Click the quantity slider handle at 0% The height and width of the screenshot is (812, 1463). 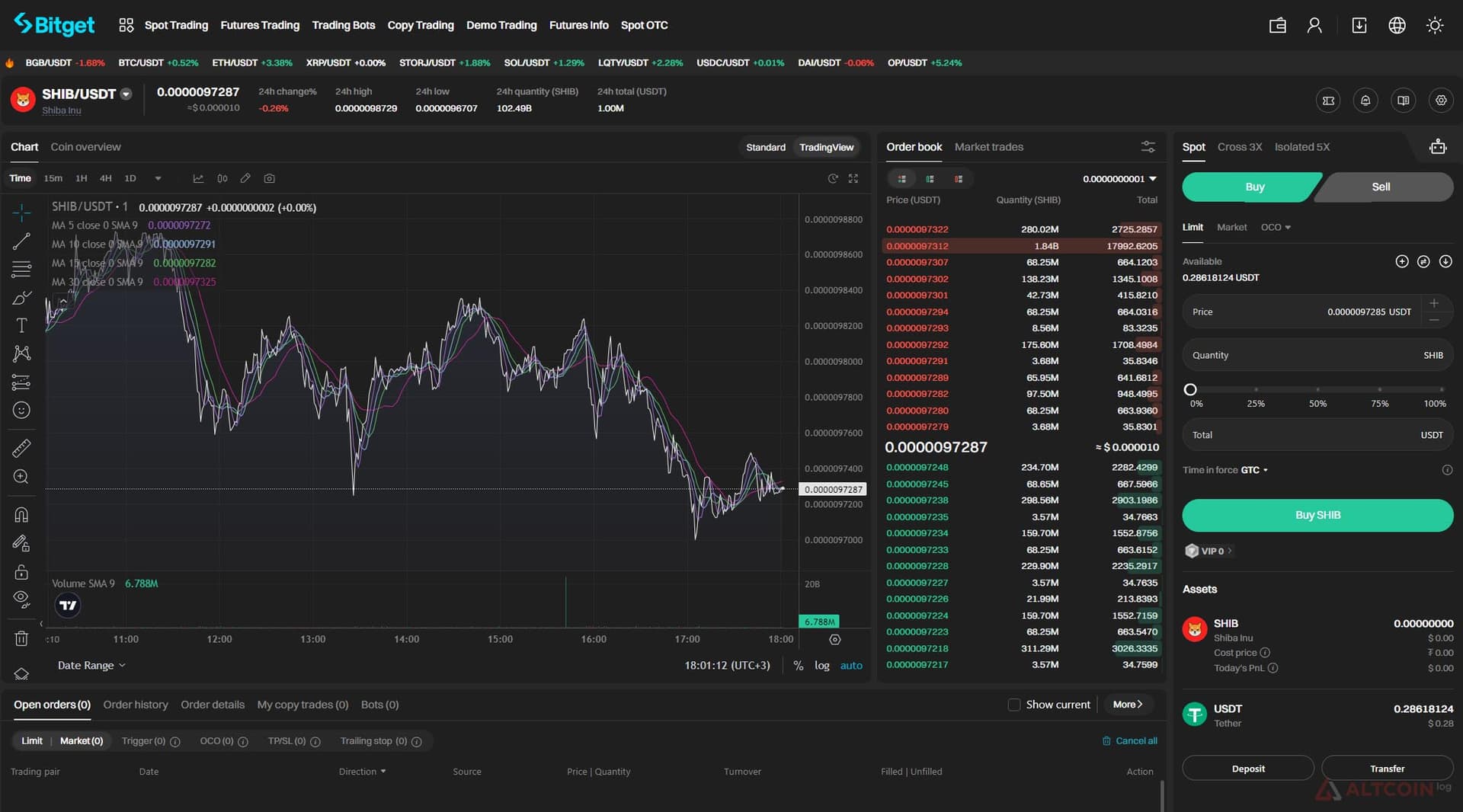point(1190,389)
